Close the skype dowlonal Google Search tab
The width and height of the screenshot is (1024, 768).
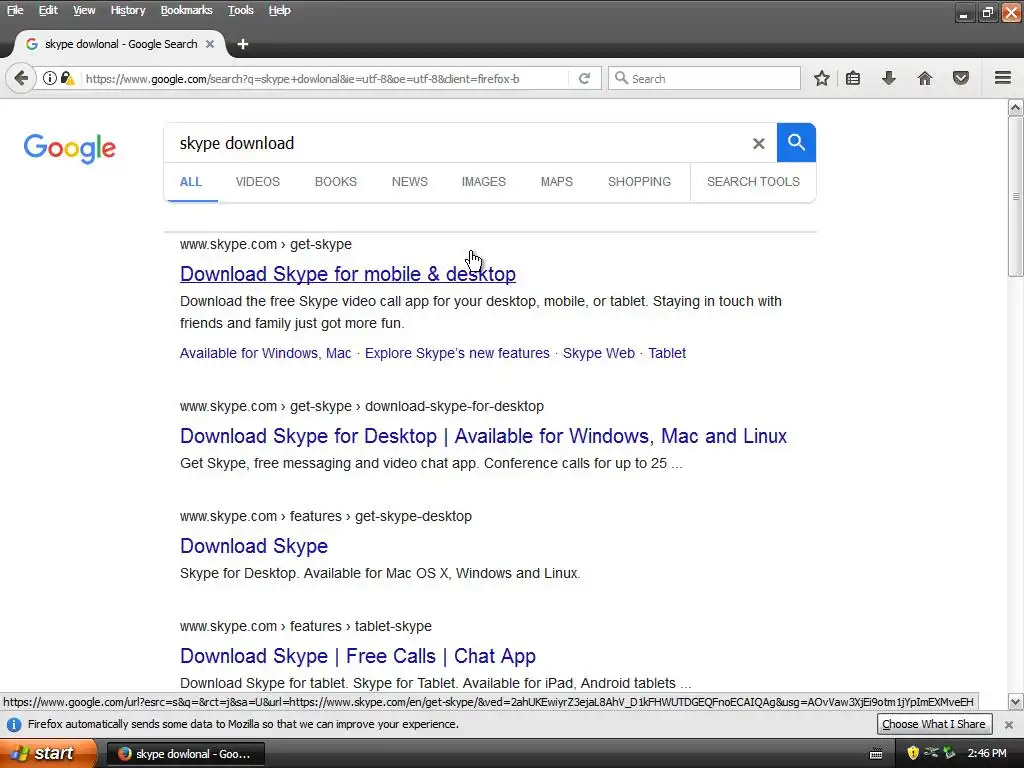point(210,44)
